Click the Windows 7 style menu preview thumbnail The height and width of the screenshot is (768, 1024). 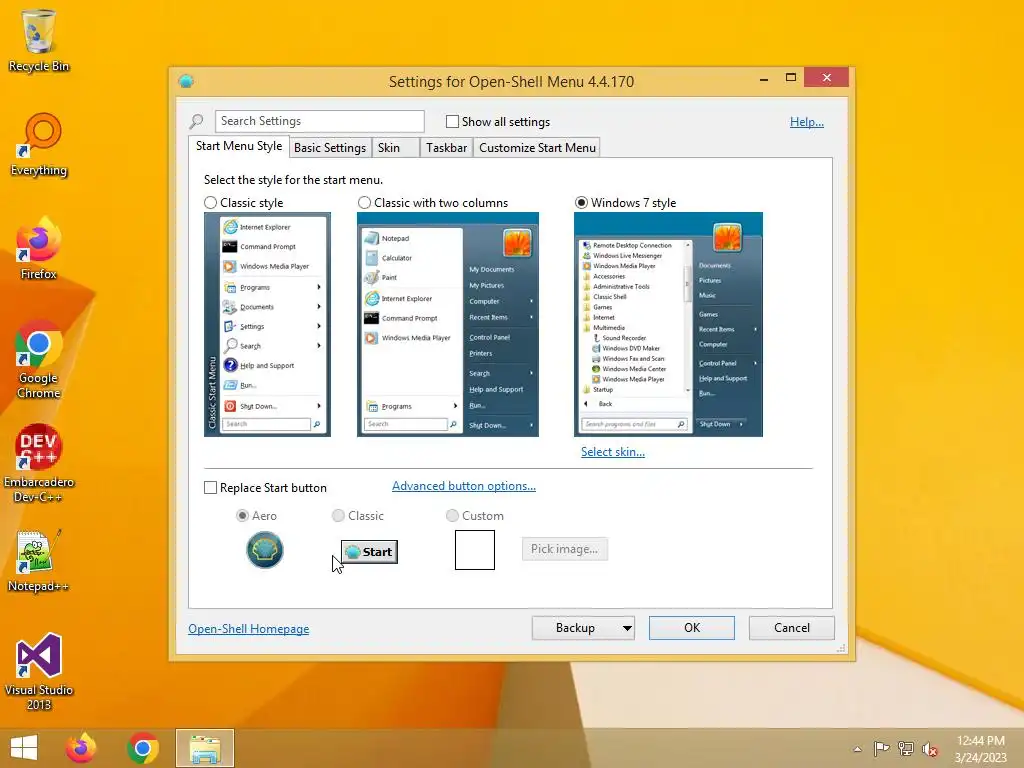click(x=669, y=325)
